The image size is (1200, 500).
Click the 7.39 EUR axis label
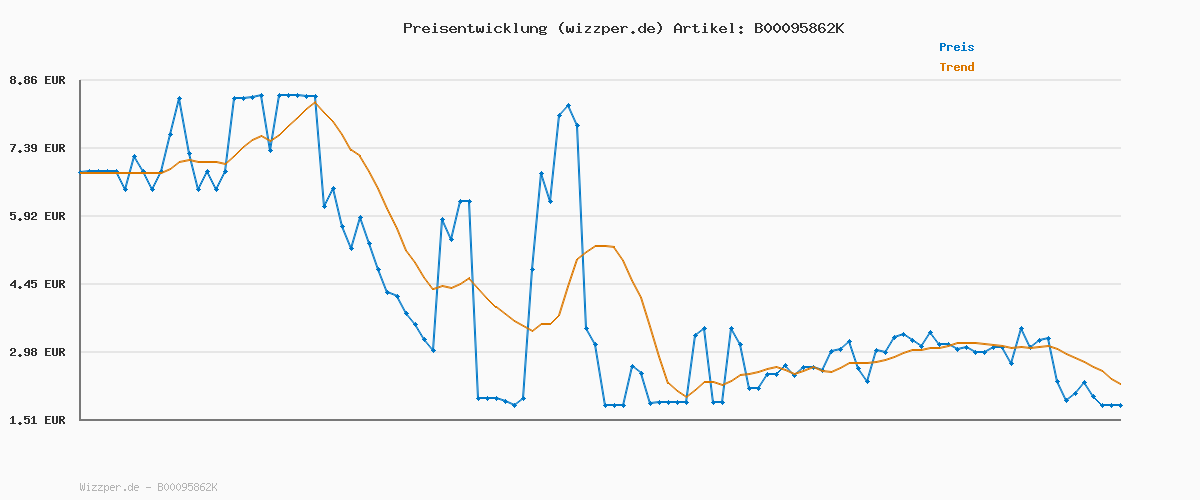(x=37, y=148)
